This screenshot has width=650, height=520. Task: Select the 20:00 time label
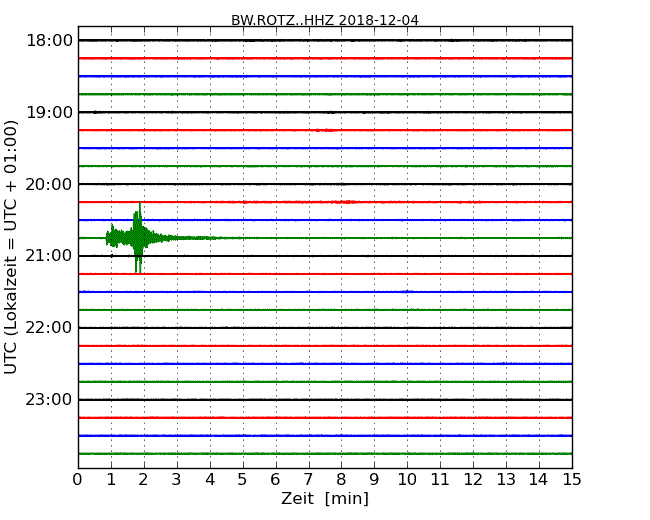[x=49, y=184]
